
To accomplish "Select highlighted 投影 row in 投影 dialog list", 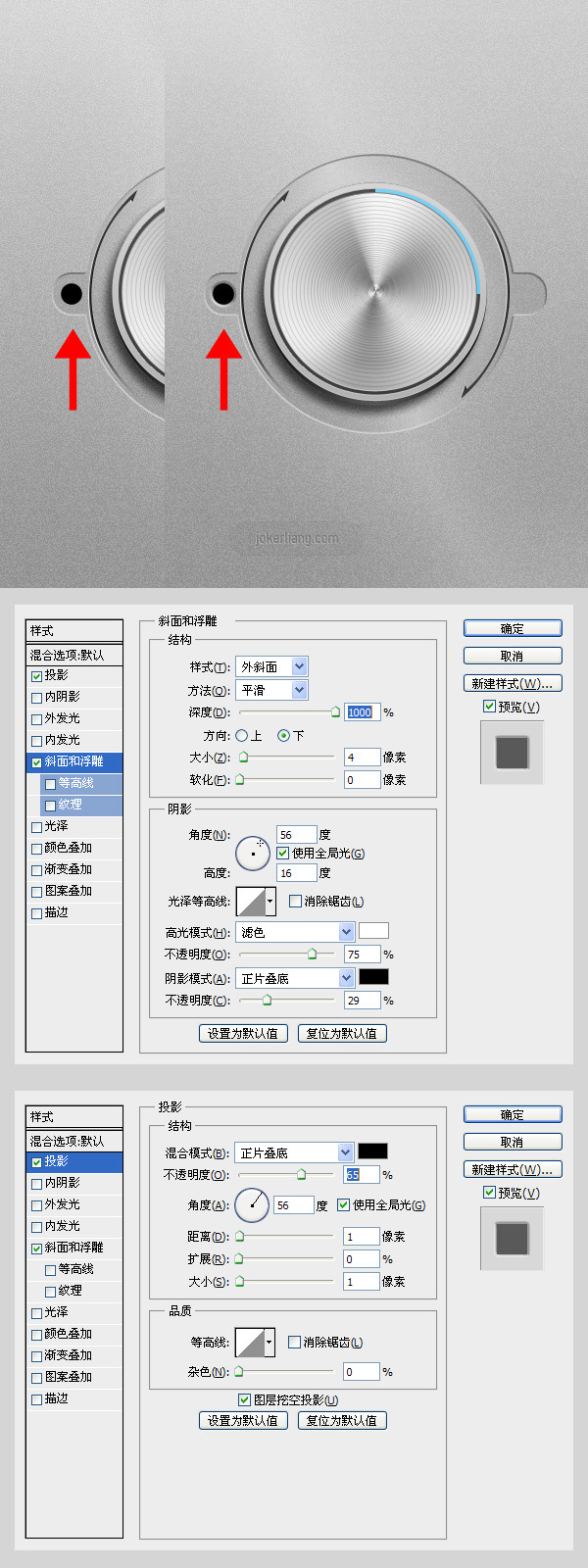I will [74, 1161].
